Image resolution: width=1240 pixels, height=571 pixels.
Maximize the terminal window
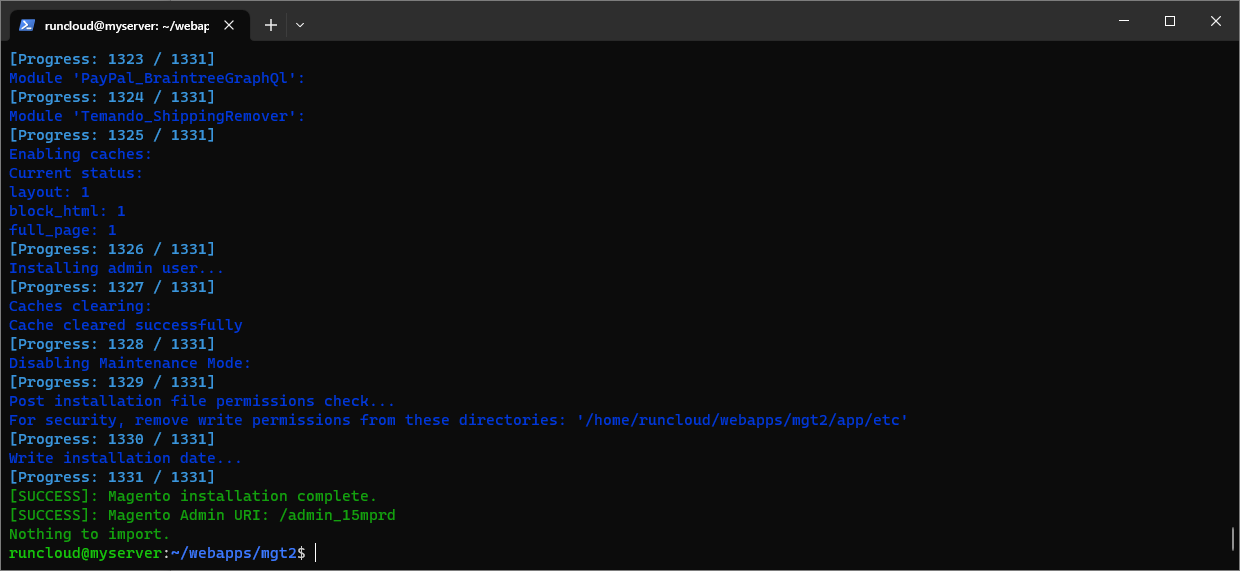point(1170,20)
